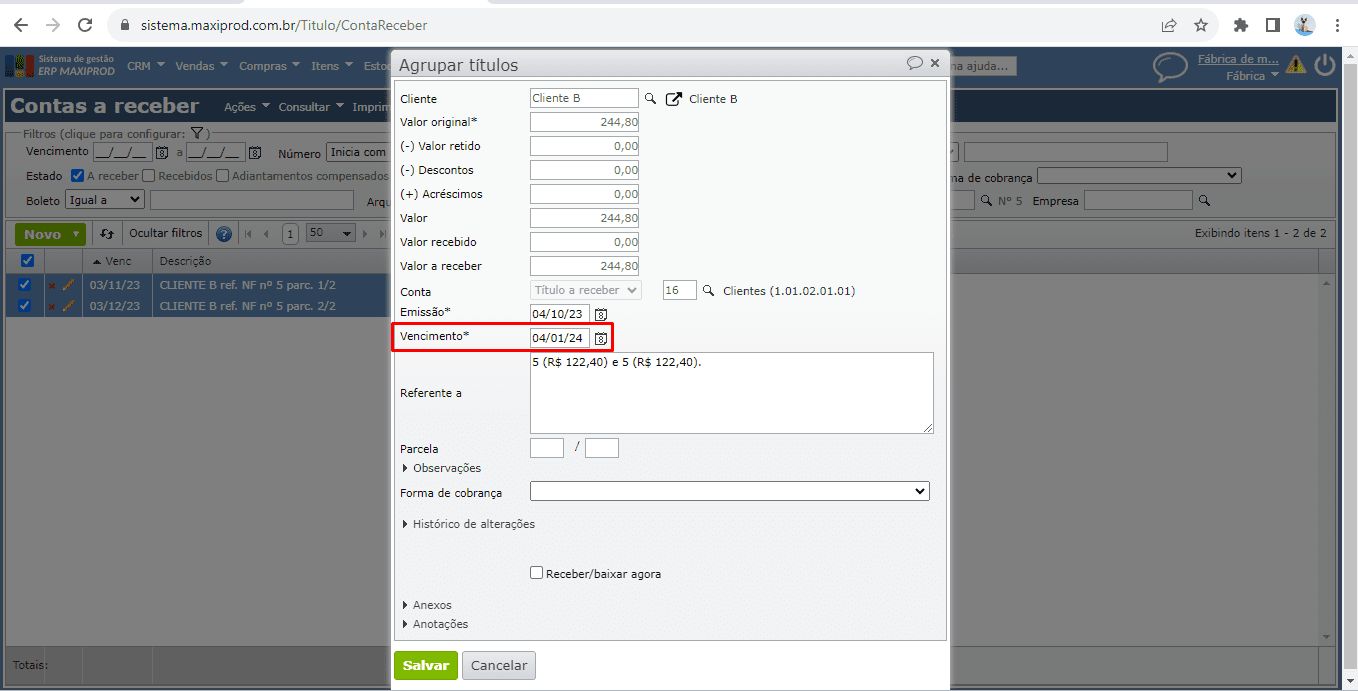Open the CRM menu

point(146,66)
